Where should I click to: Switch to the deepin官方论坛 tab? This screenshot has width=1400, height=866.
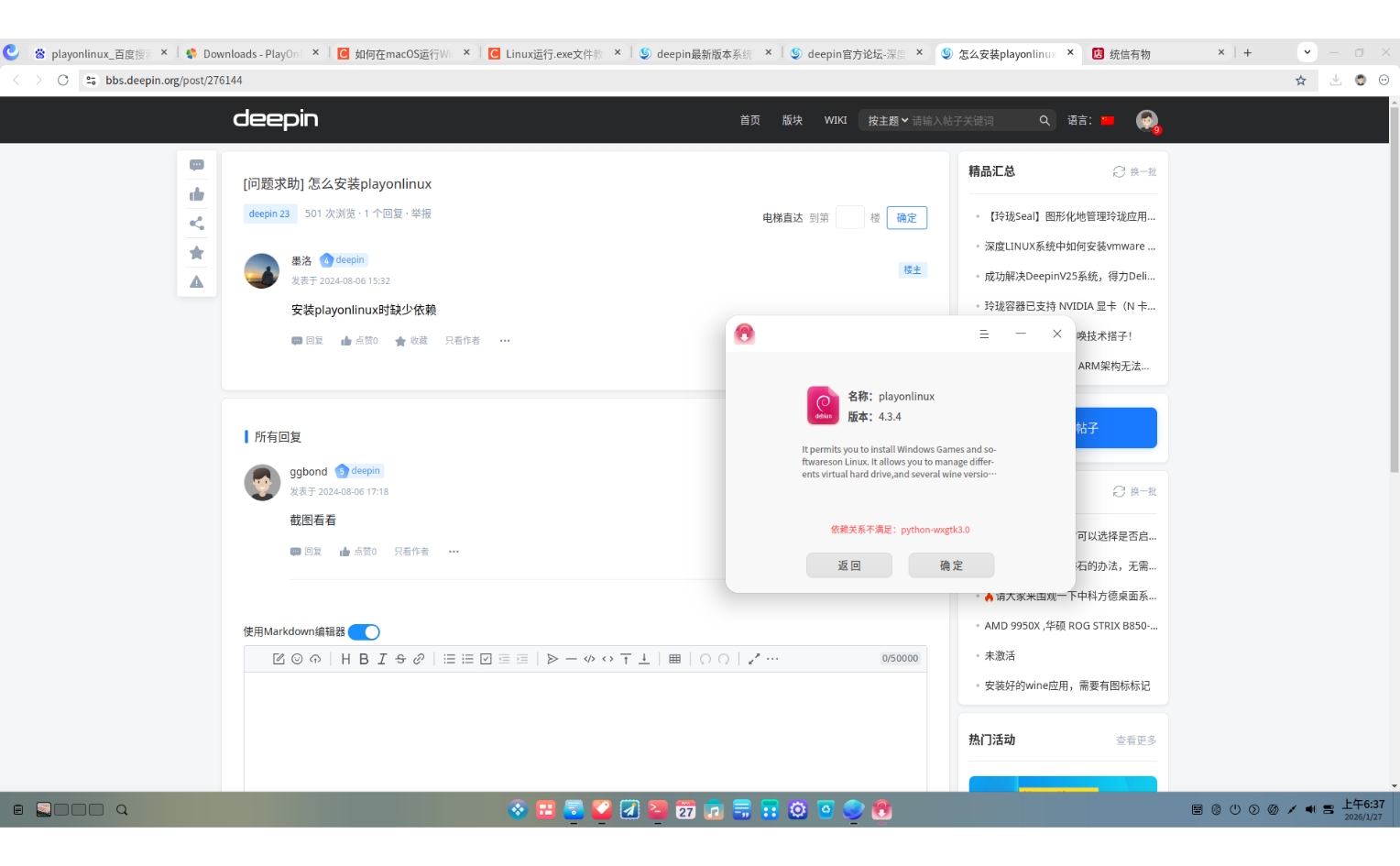coord(858,54)
